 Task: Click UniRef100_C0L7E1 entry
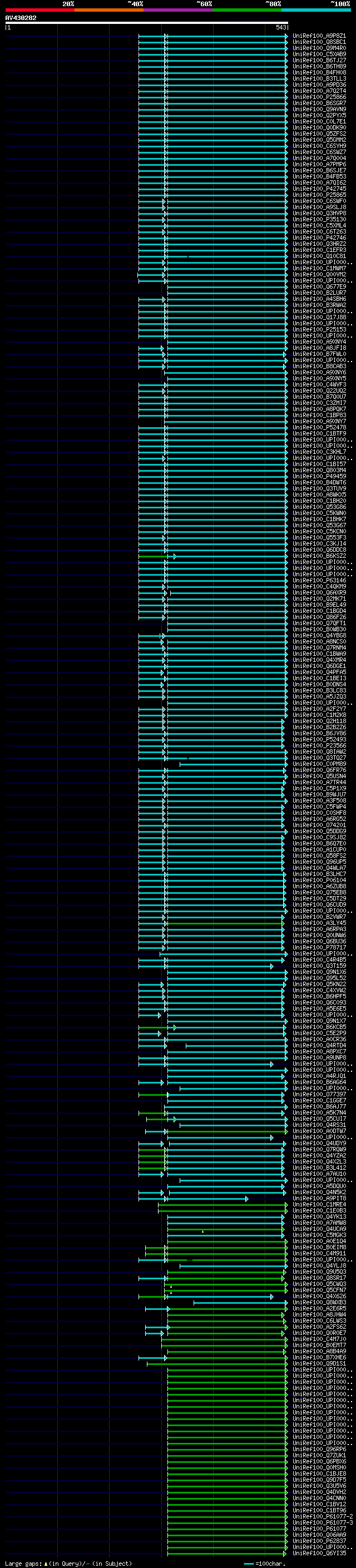pyautogui.click(x=319, y=122)
